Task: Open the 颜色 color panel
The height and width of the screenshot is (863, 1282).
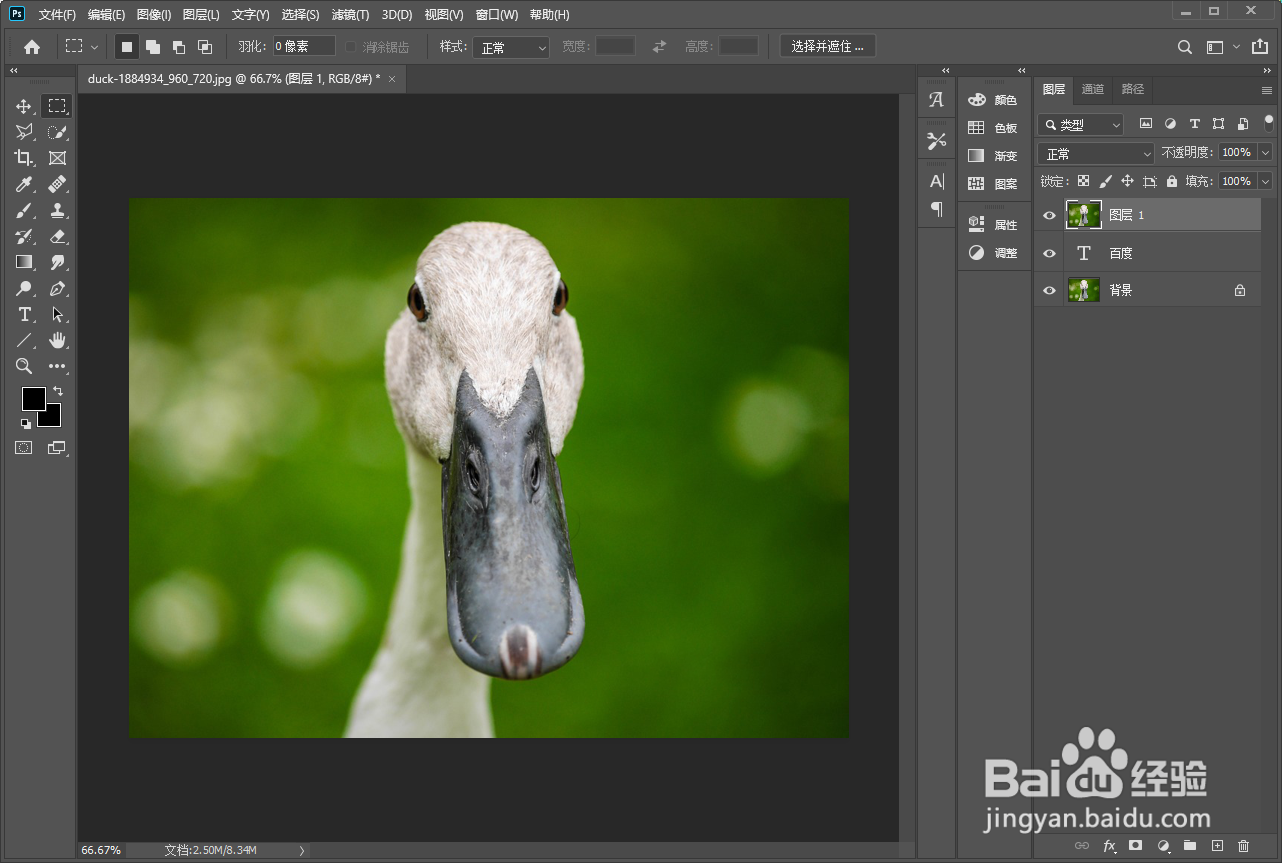Action: point(992,100)
